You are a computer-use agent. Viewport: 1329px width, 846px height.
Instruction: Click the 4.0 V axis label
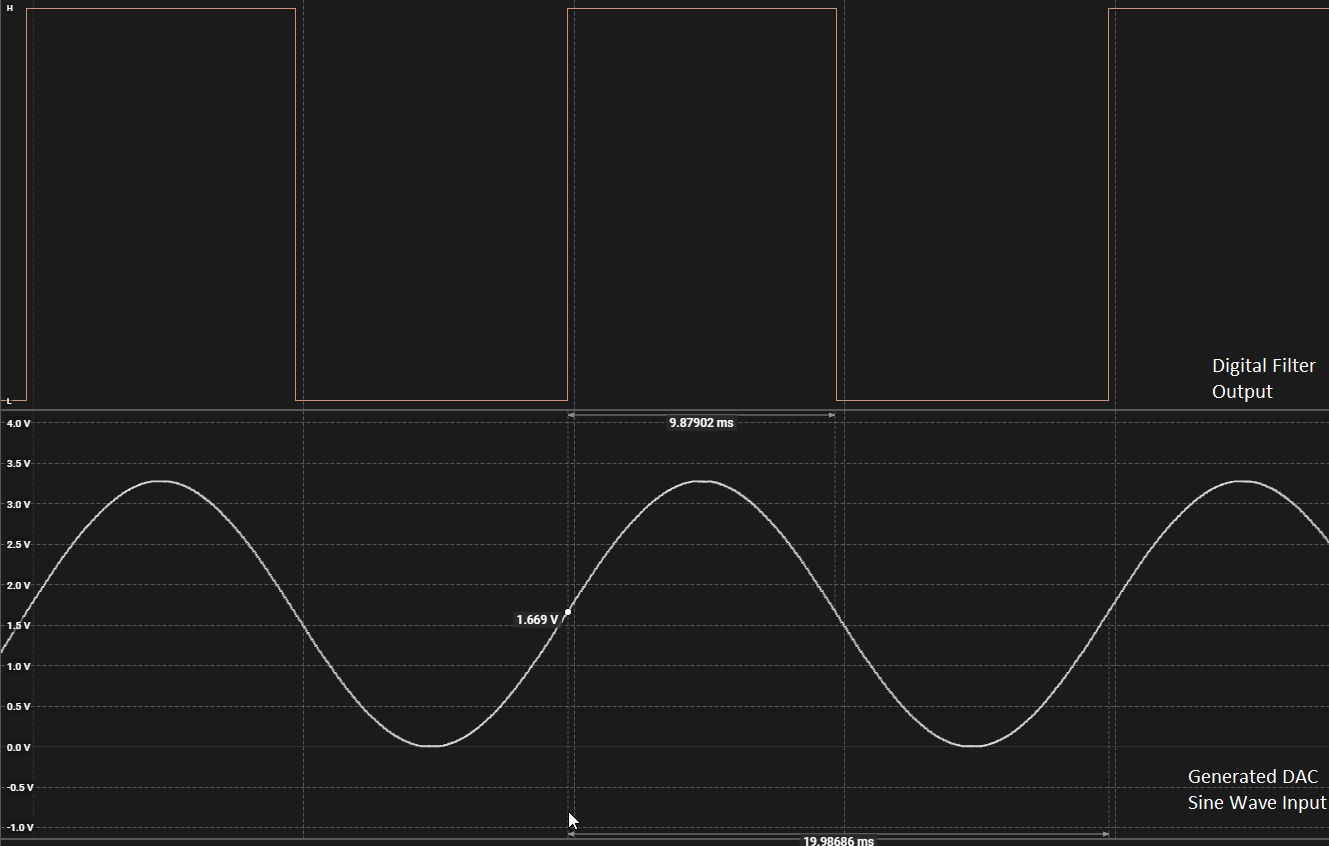point(19,423)
